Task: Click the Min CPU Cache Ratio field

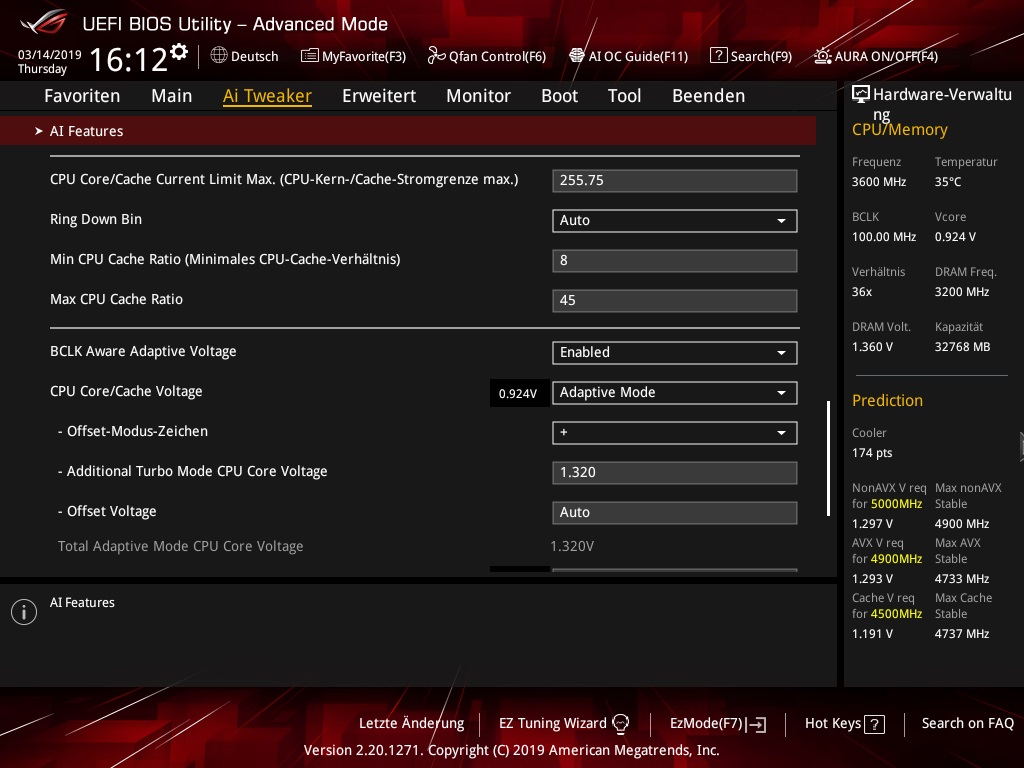Action: (x=675, y=261)
